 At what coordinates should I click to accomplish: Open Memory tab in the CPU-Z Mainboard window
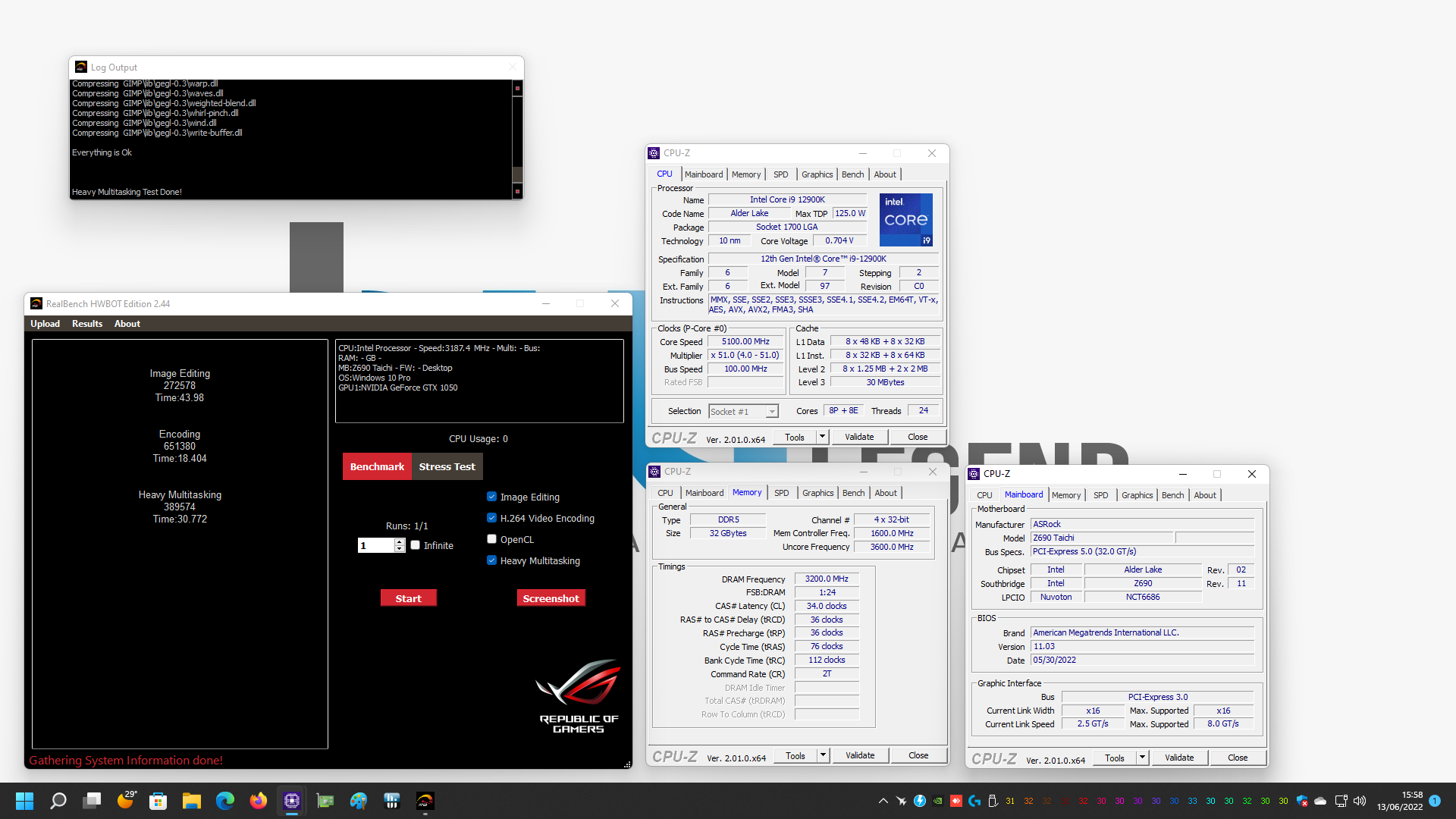tap(1066, 495)
